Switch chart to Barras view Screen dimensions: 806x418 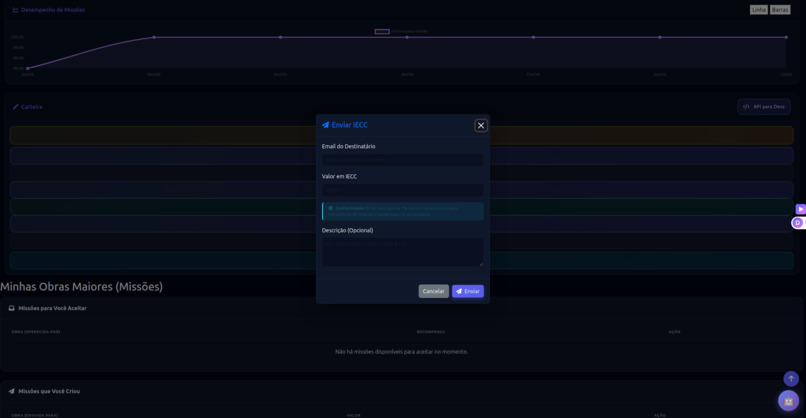pos(780,10)
